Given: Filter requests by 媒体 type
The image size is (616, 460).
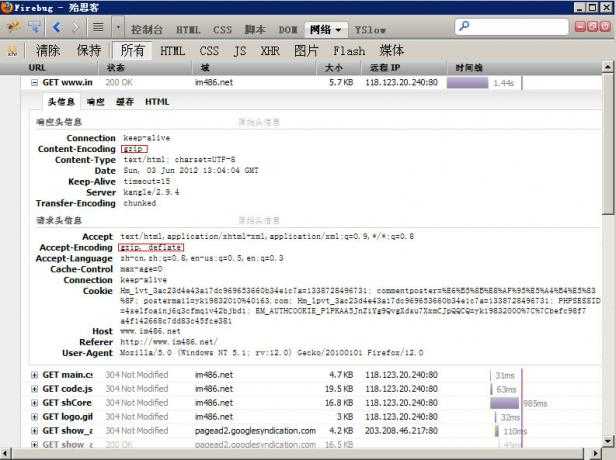Looking at the screenshot, I should pyautogui.click(x=391, y=50).
